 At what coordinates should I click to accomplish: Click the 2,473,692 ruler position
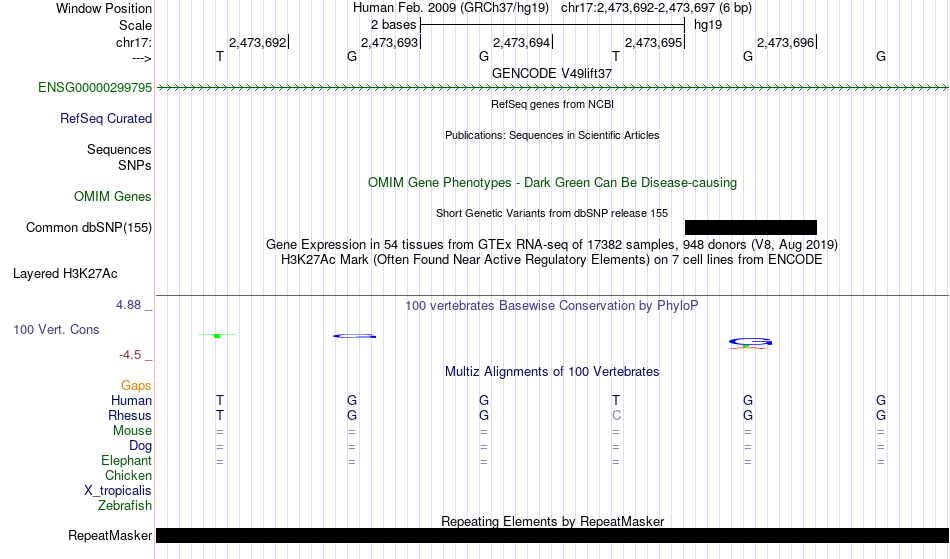257,42
